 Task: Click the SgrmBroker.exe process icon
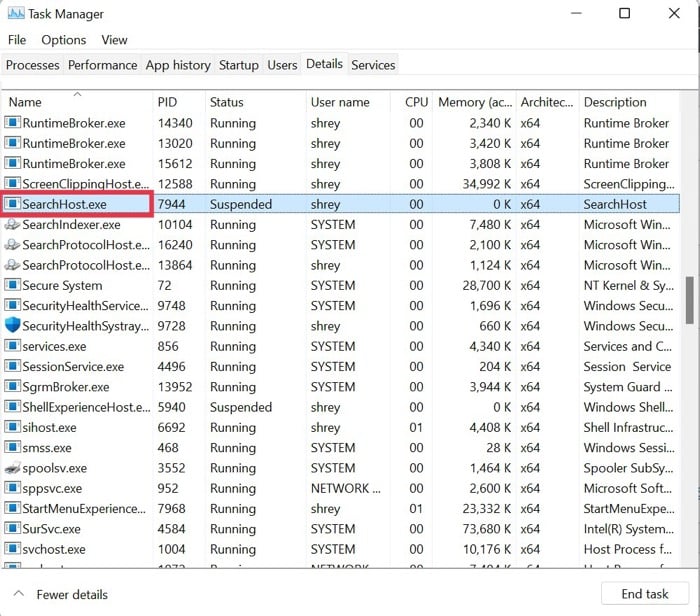[12, 387]
